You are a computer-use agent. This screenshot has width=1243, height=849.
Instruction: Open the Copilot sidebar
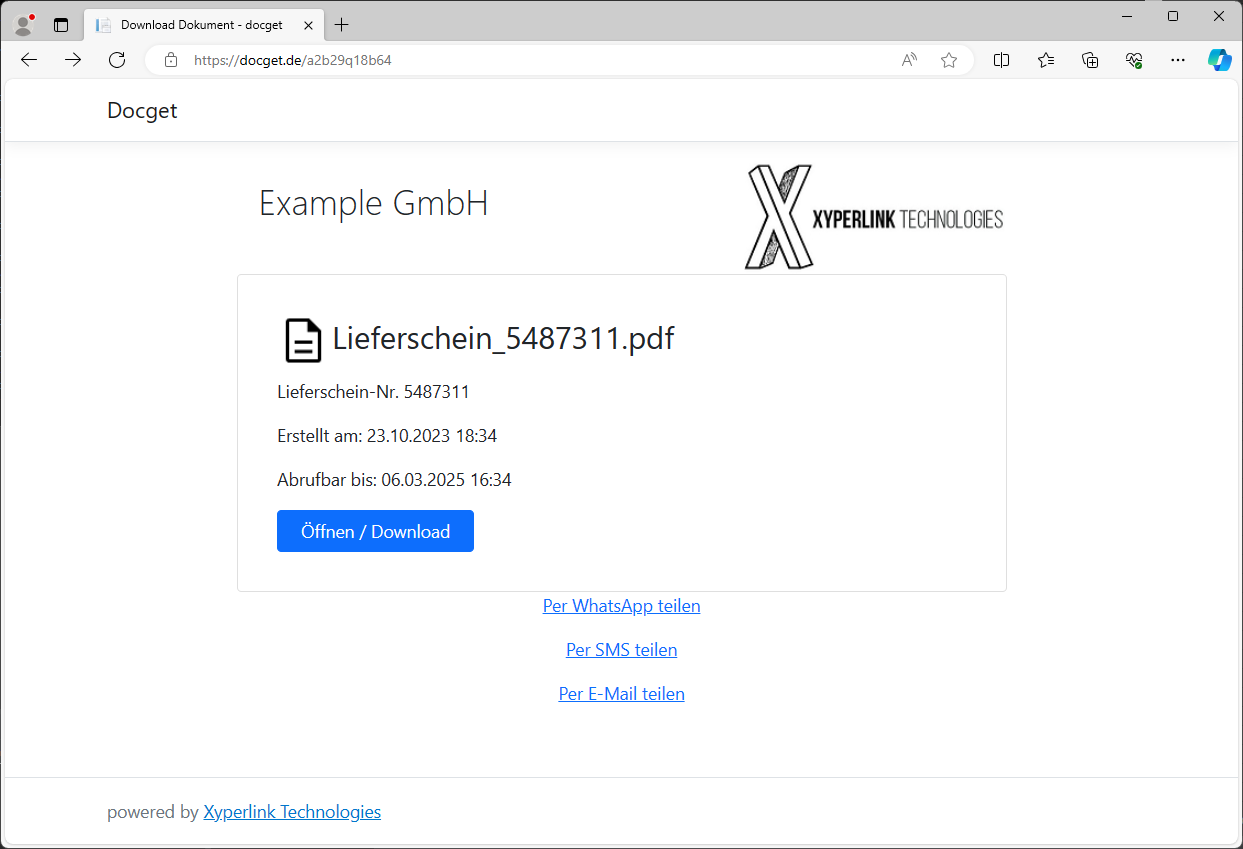(x=1219, y=60)
